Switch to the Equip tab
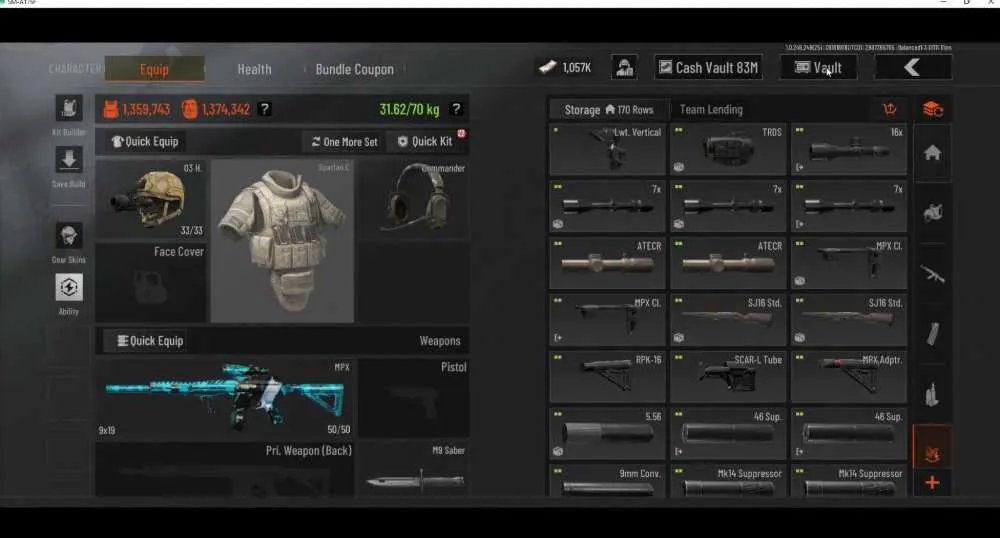Screen dimensions: 1000x538 point(154,69)
